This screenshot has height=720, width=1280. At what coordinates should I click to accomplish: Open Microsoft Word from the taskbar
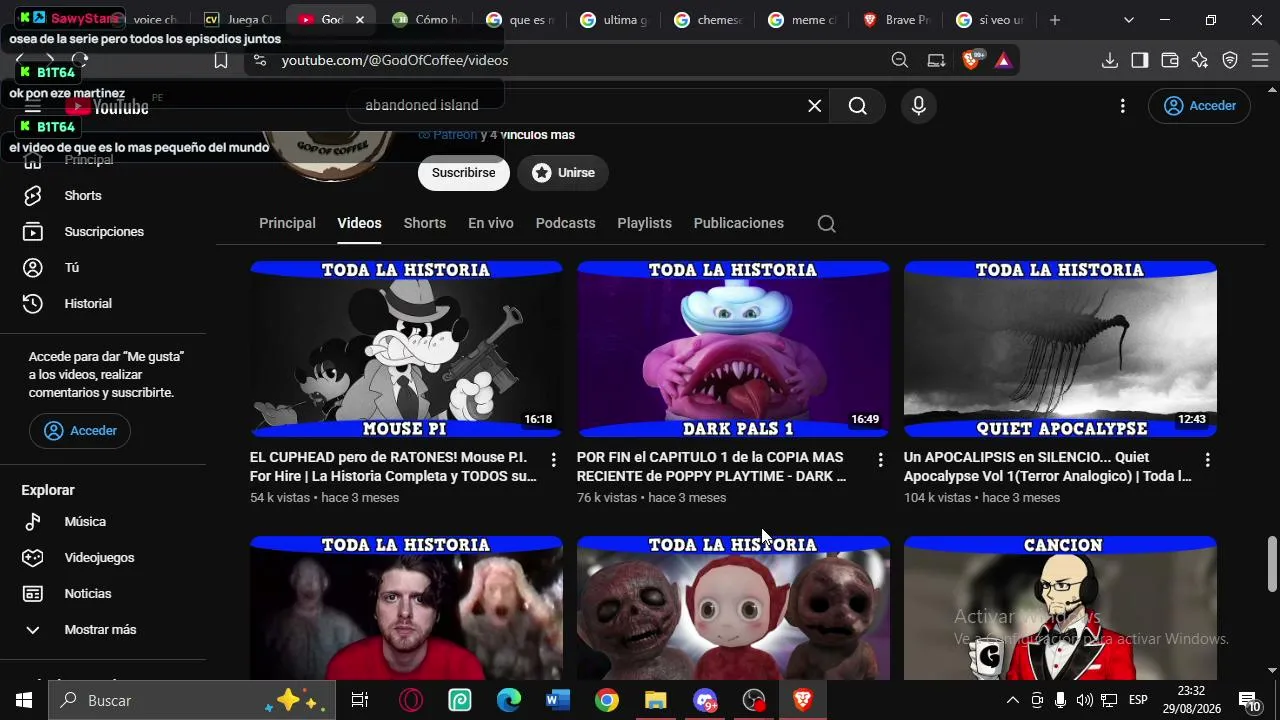558,700
